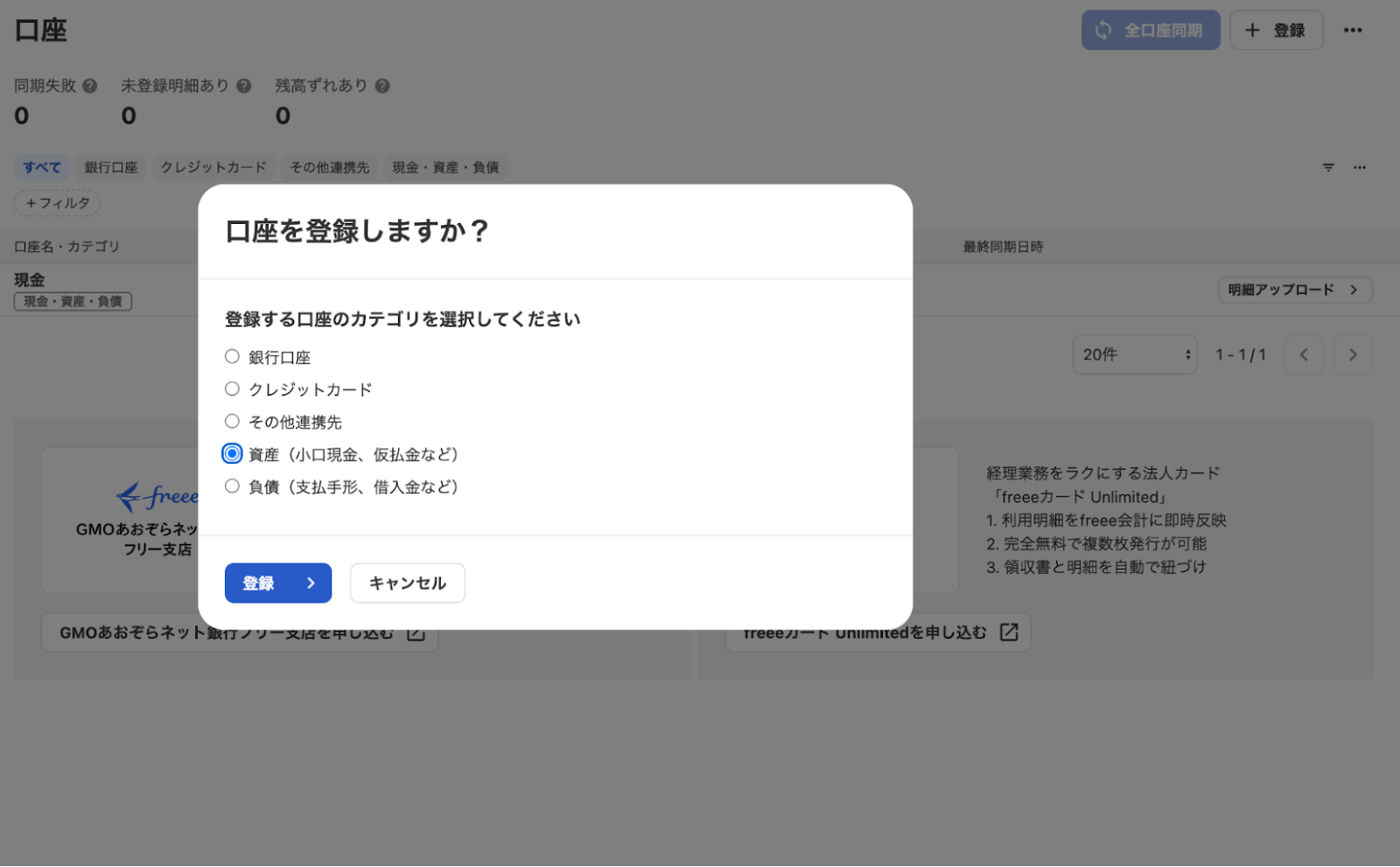Open the + 登録 button in header

pyautogui.click(x=1277, y=31)
